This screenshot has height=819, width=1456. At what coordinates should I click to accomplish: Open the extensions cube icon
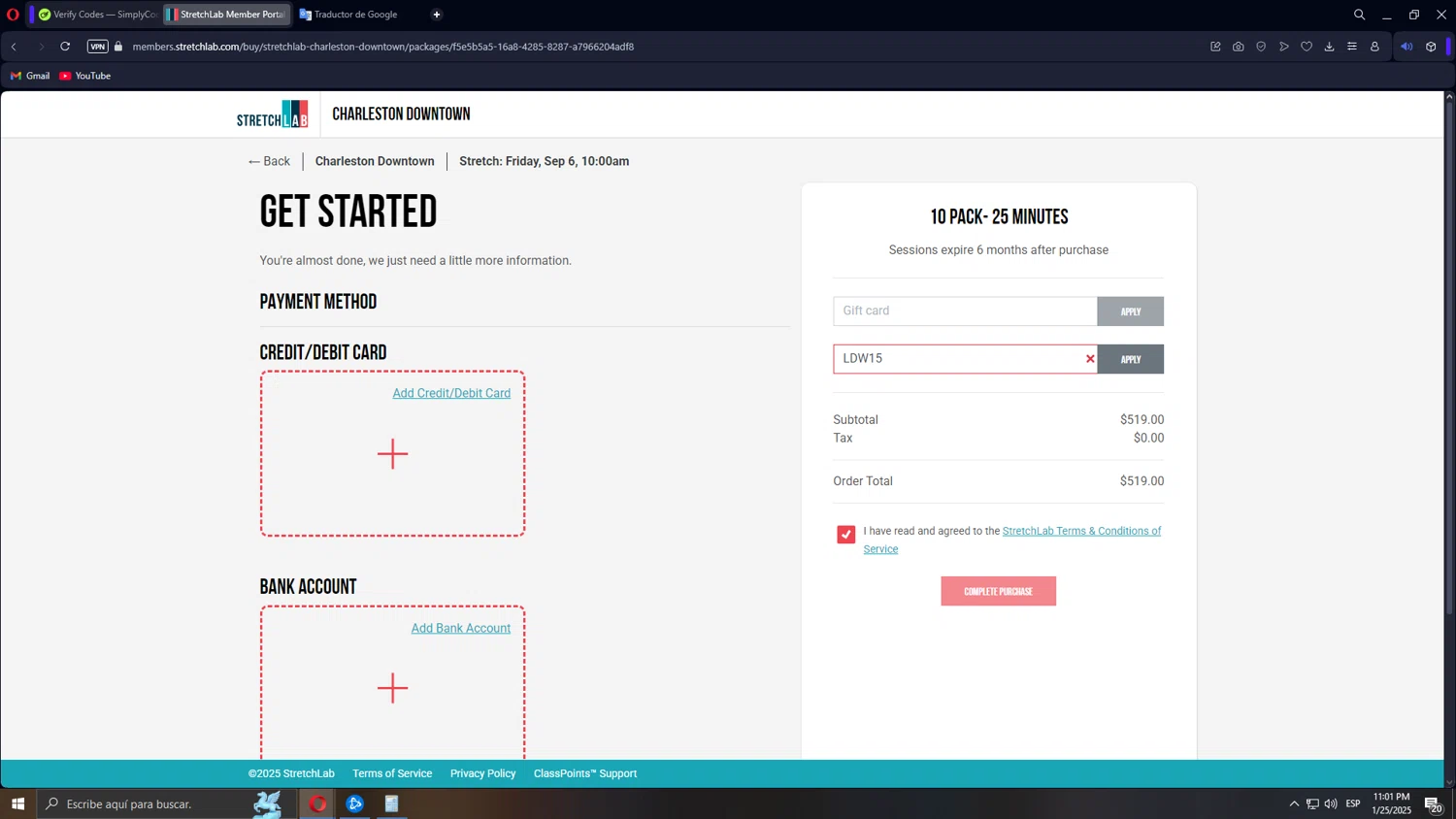click(1431, 47)
